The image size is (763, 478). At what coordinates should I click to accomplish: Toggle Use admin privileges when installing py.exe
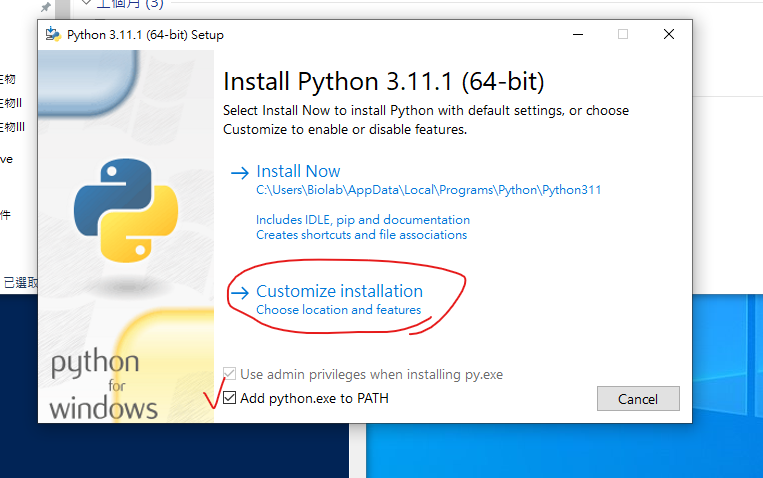click(x=230, y=374)
